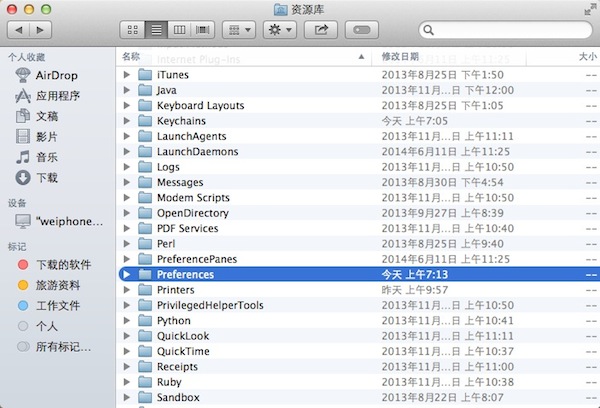Switch to Cover Flow view
Screen dimensions: 600x408
point(203,30)
